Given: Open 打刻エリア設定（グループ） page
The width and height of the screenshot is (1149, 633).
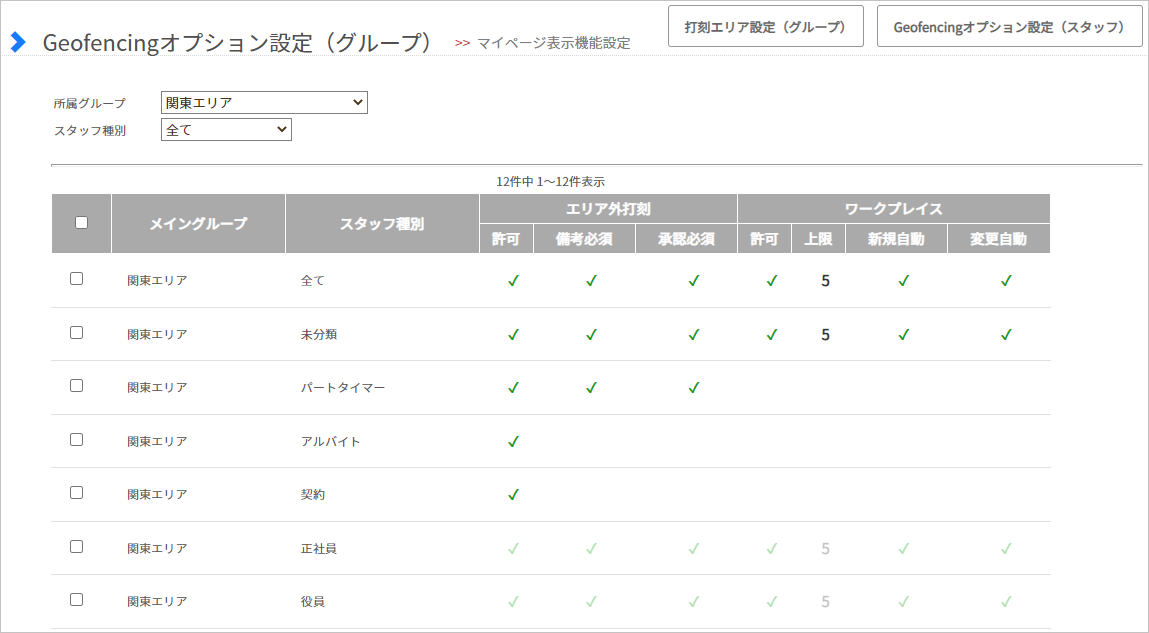Looking at the screenshot, I should click(766, 26).
